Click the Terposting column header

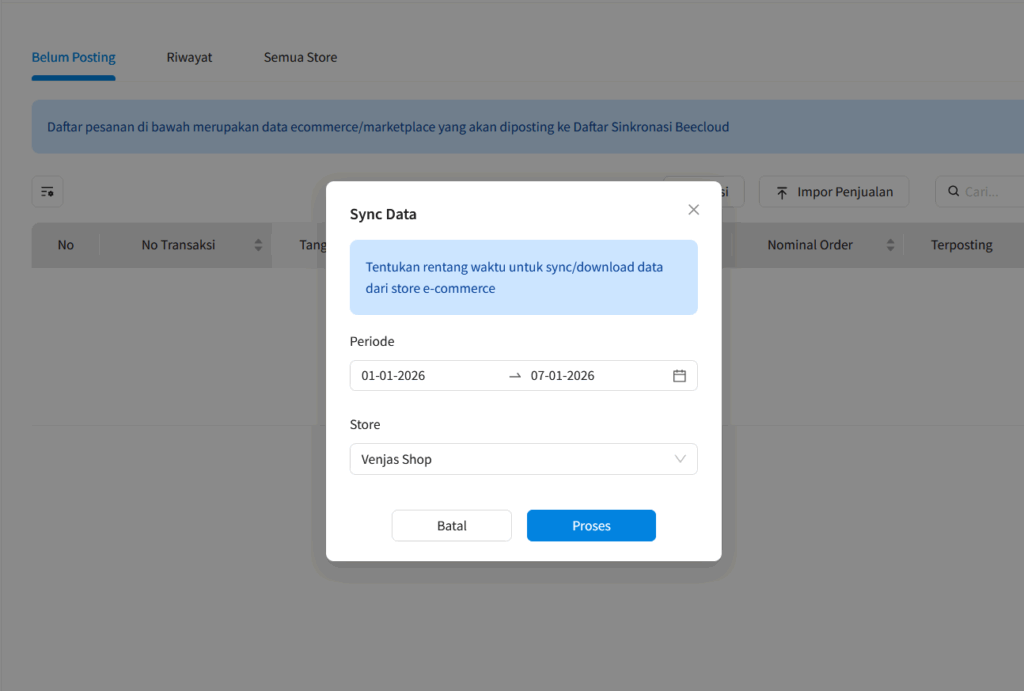(961, 244)
